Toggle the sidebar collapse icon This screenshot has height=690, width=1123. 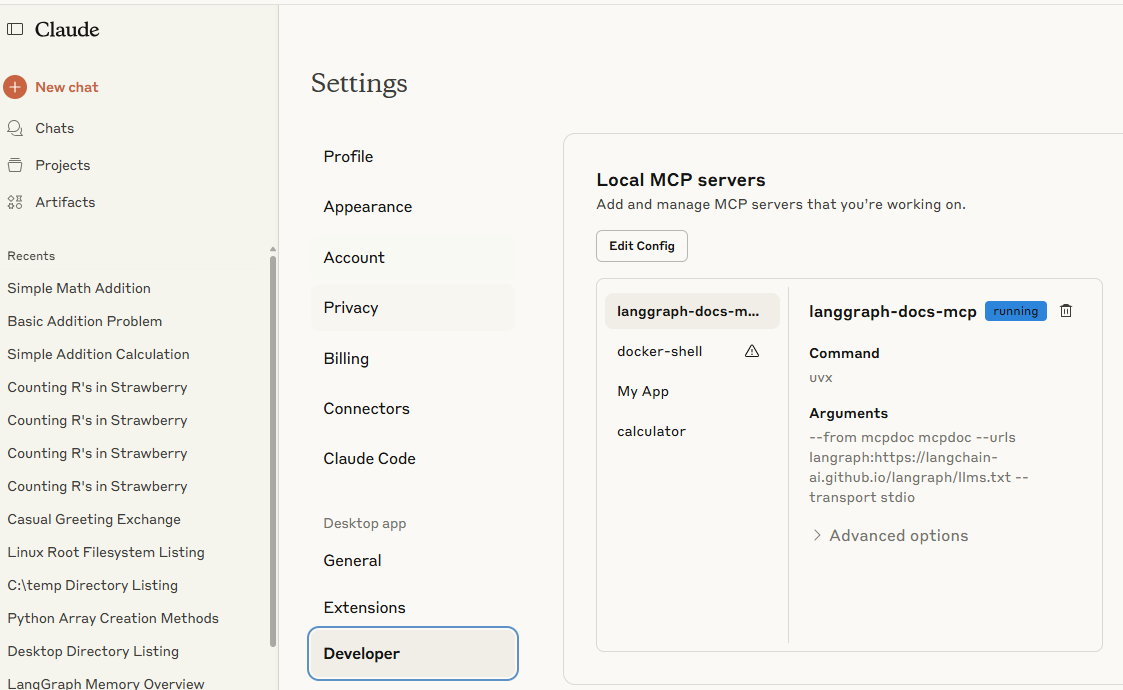tap(15, 30)
